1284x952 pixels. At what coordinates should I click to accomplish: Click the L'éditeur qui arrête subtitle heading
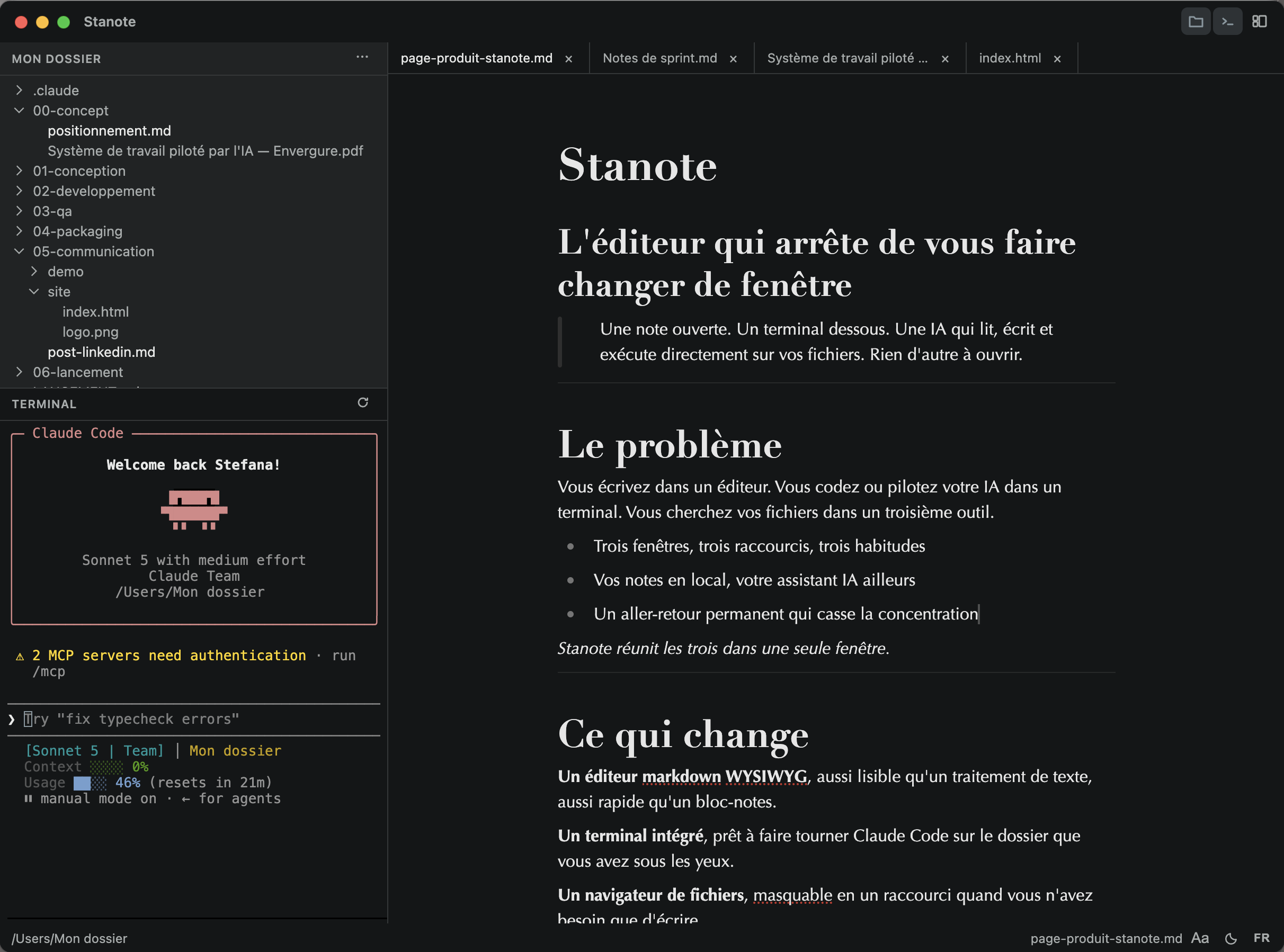pos(816,263)
